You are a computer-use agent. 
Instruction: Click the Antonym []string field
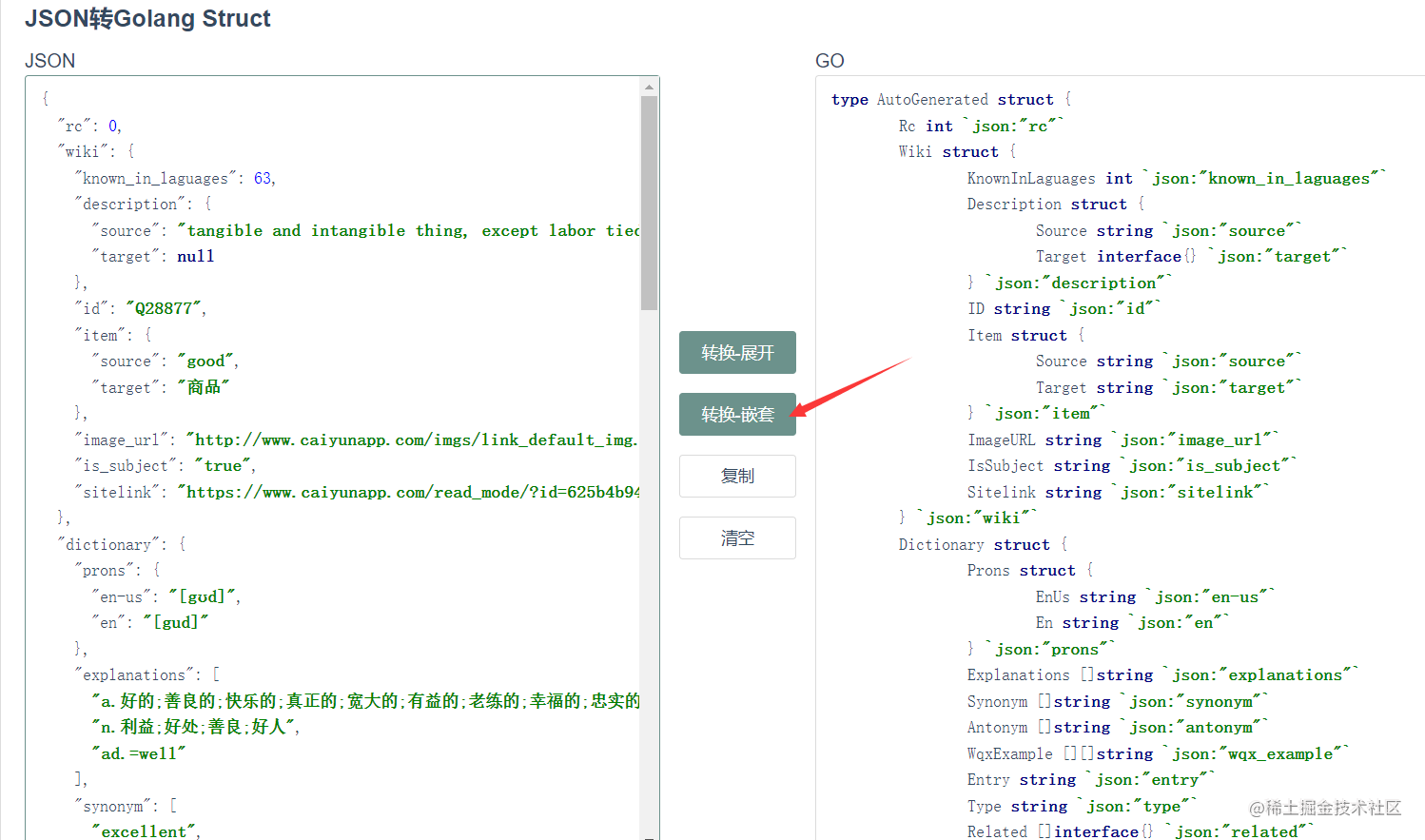point(1119,728)
